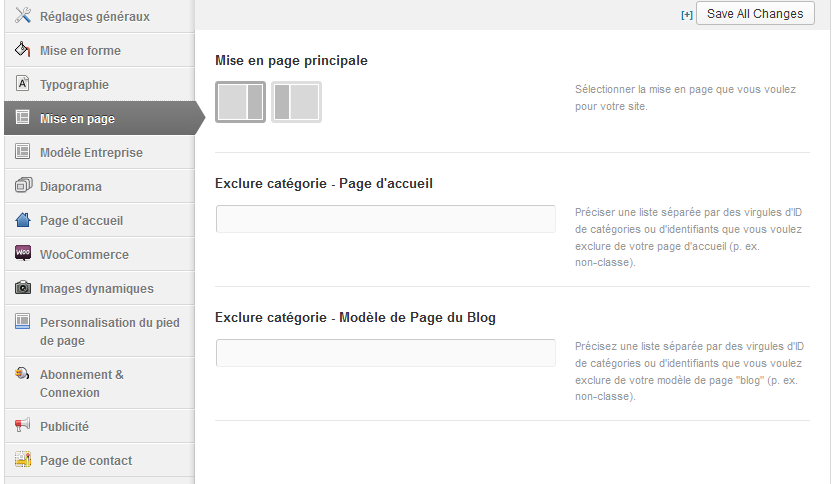Open the Personnalisation du pied de page tab
The image size is (835, 484).
pos(110,331)
